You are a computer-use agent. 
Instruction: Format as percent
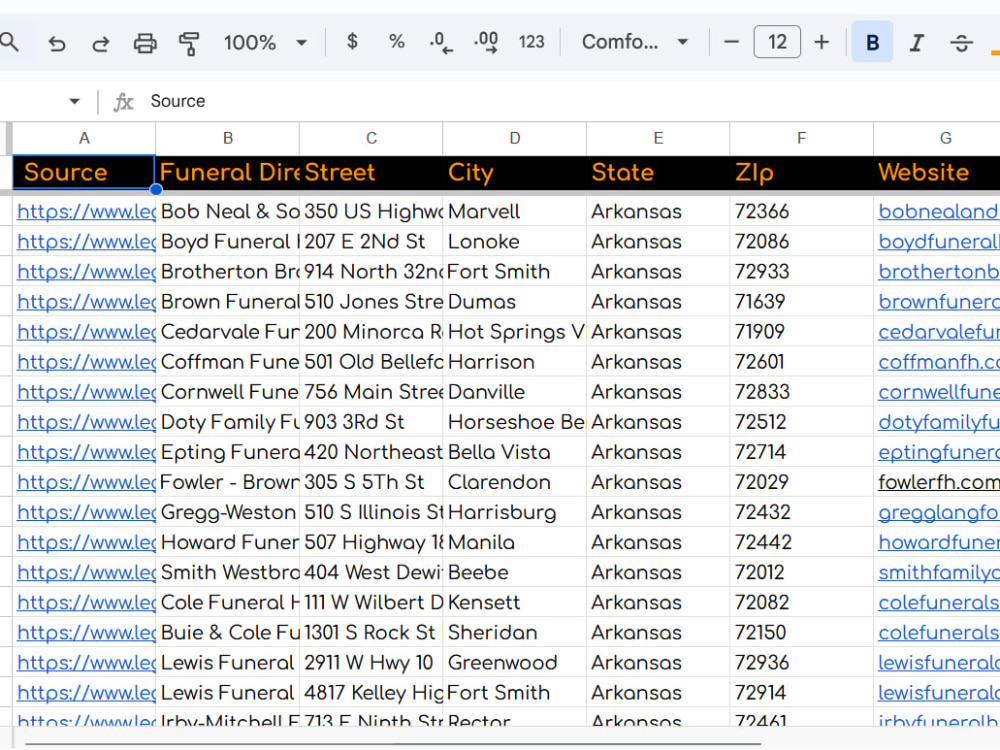point(397,42)
